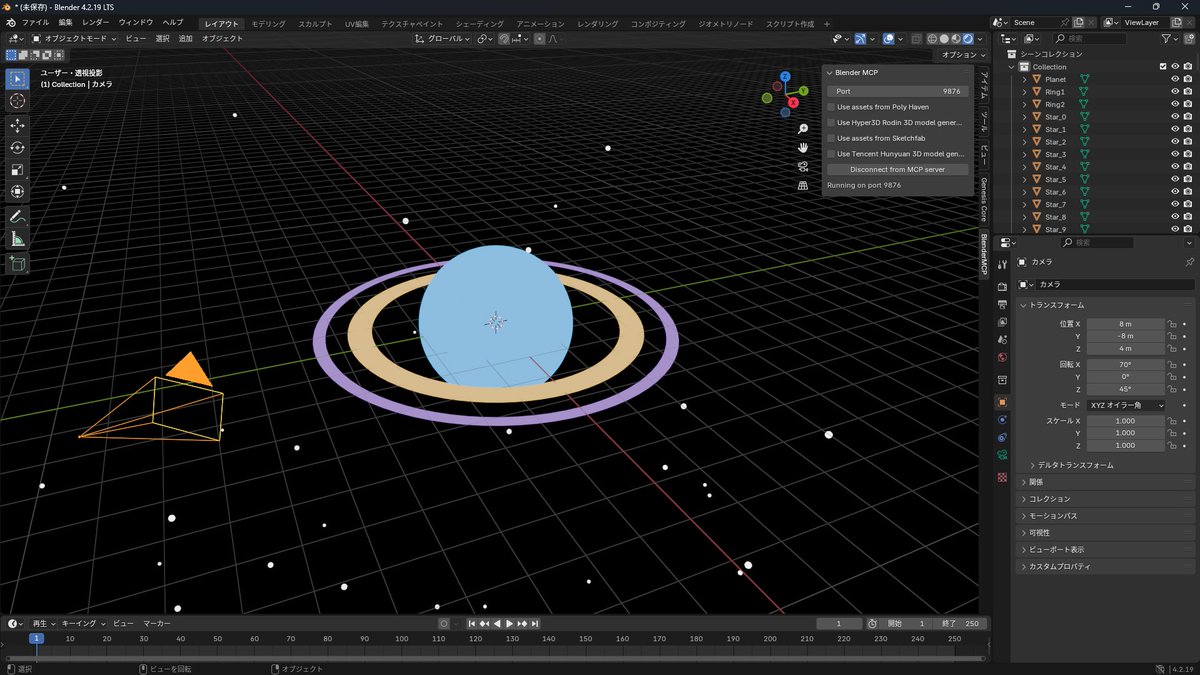
Task: Open the XYZ Euler rotation mode dropdown
Action: 1126,405
